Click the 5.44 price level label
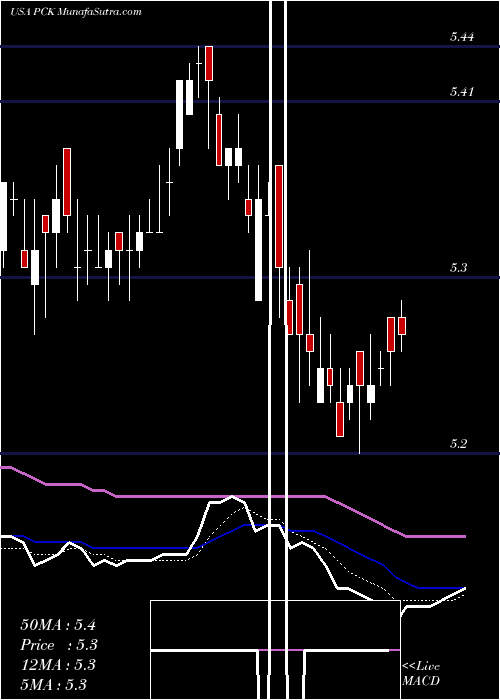Viewport: 500px width, 700px height. [462, 37]
